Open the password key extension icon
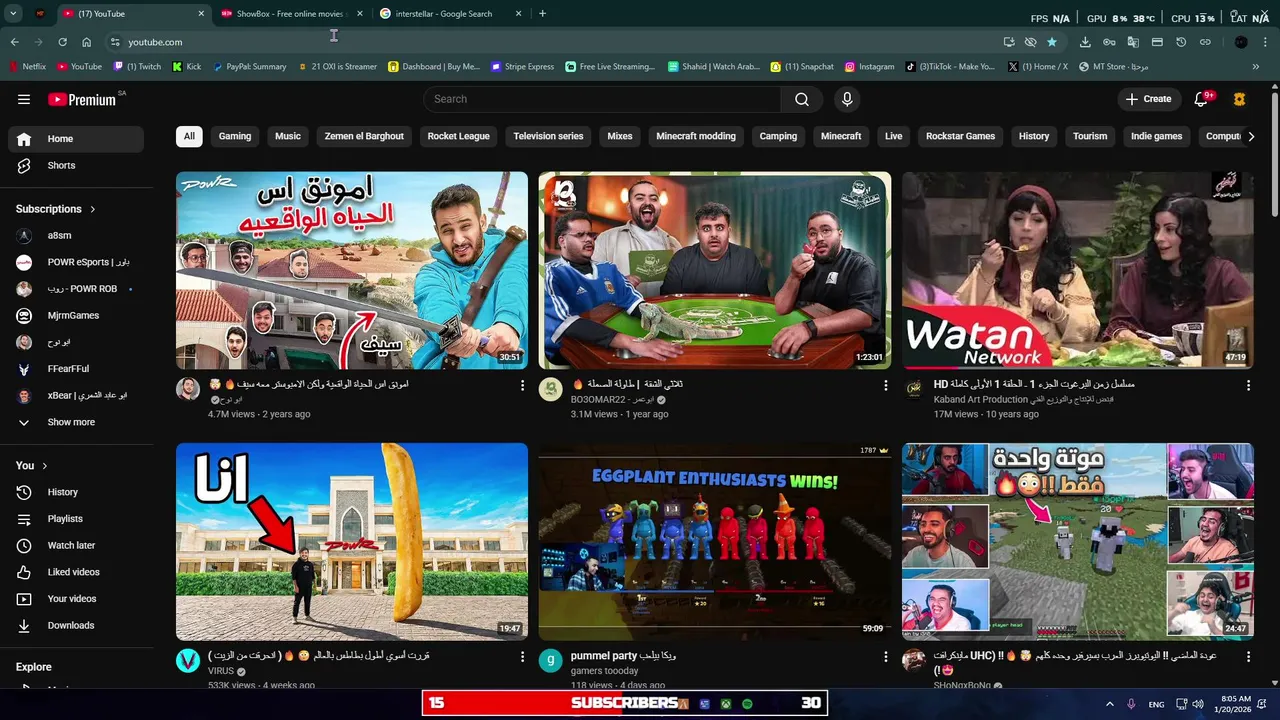Image resolution: width=1280 pixels, height=720 pixels. pos(1109,42)
